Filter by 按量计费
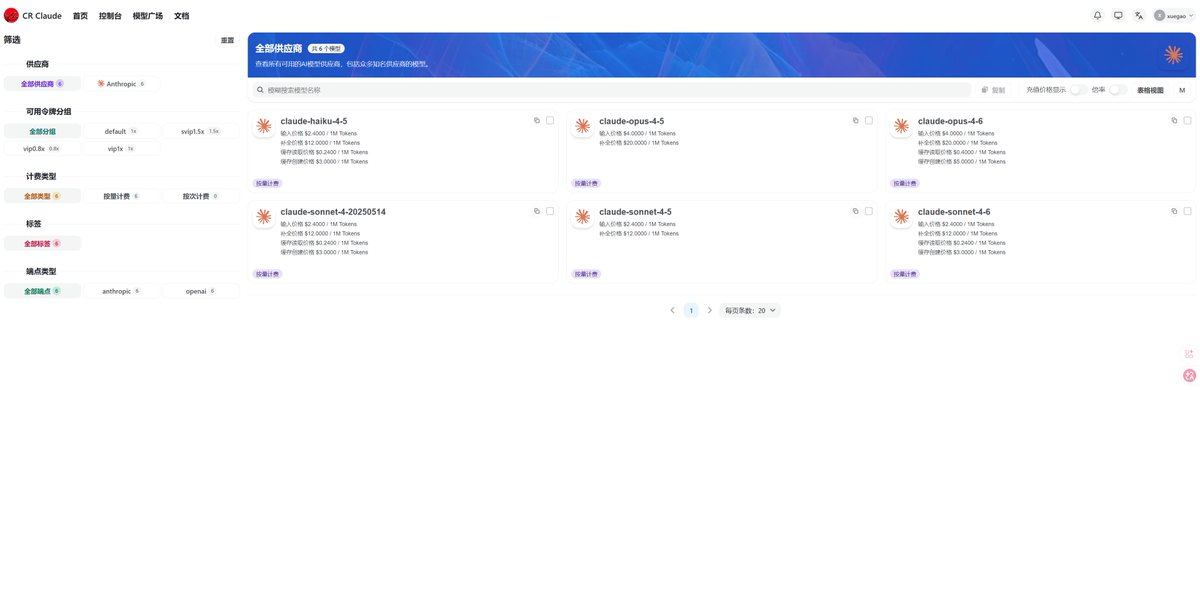 122,196
